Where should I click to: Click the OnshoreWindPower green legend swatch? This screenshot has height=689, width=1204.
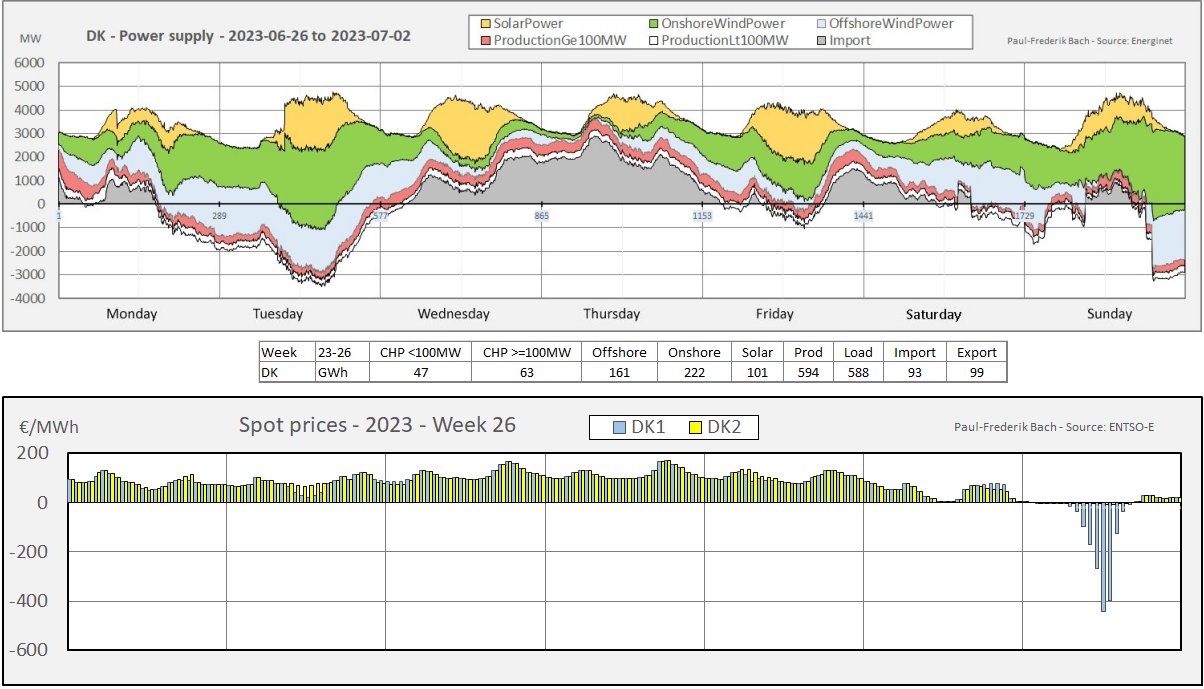point(652,24)
